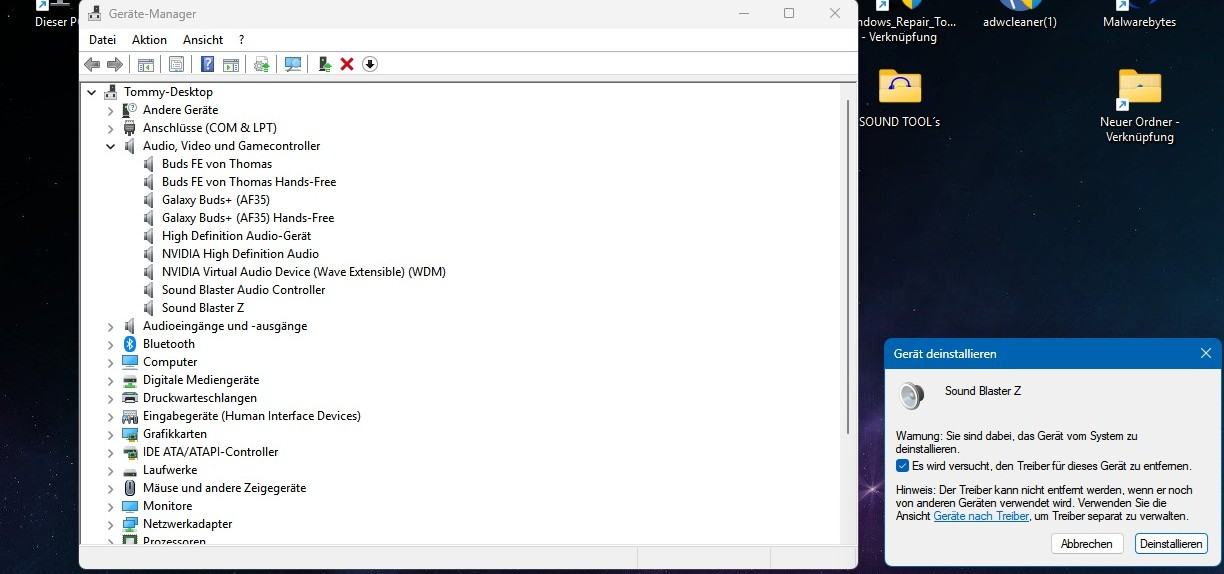The height and width of the screenshot is (574, 1224).
Task: Click the Druckwarteschlangen printer icon
Action: point(130,398)
